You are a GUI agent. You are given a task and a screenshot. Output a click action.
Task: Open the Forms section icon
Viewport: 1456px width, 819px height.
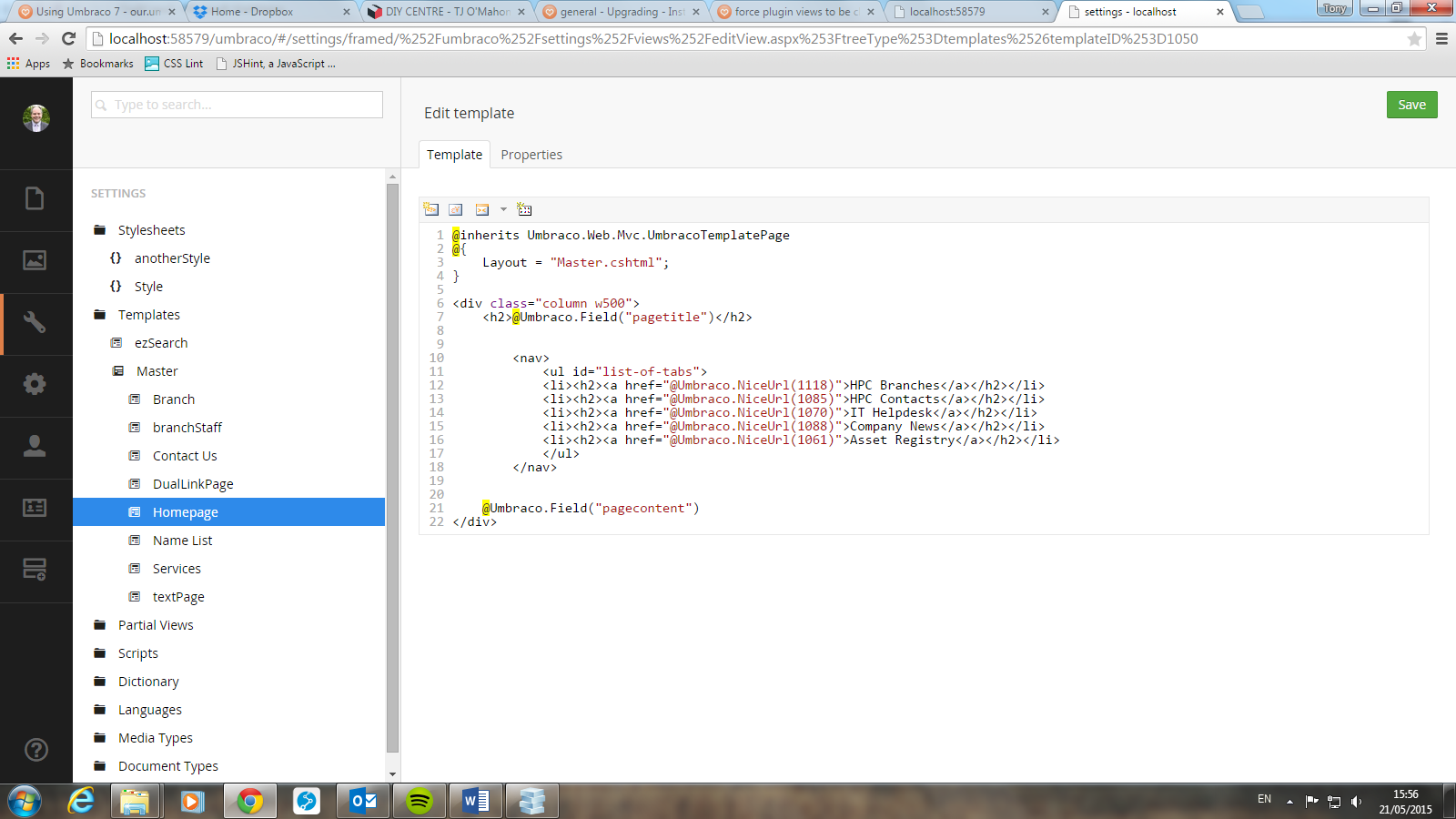click(35, 570)
